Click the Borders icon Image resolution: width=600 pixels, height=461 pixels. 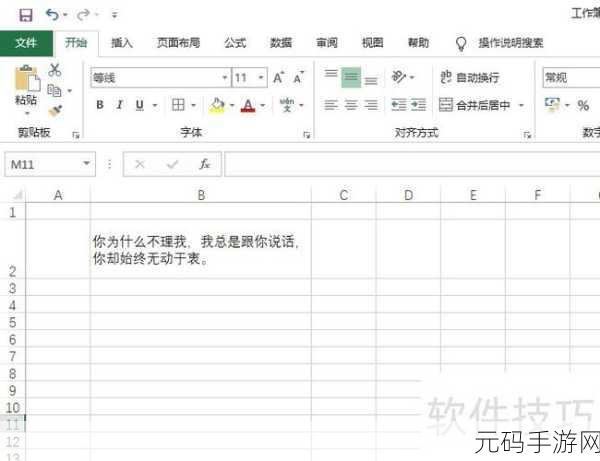coord(178,105)
